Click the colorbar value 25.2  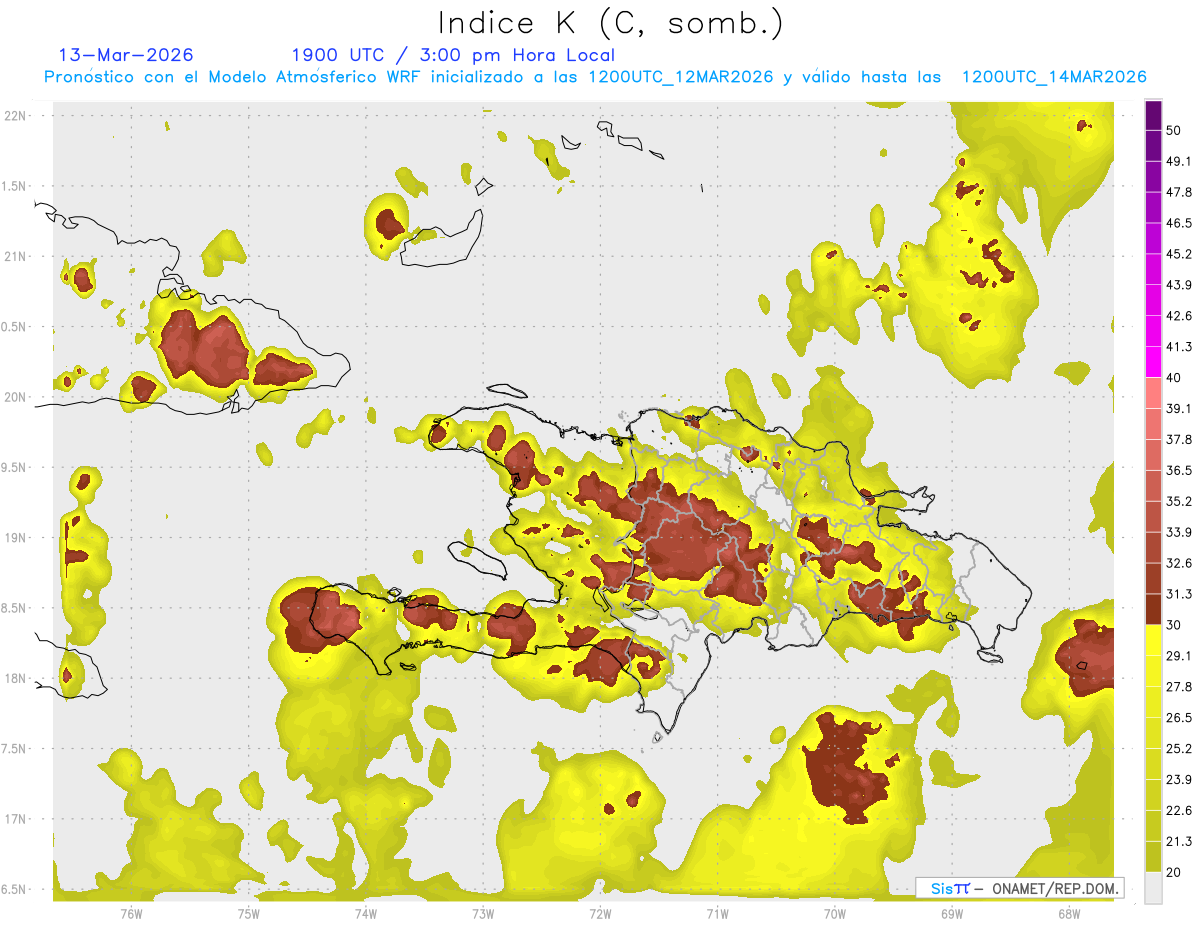coord(1178,748)
